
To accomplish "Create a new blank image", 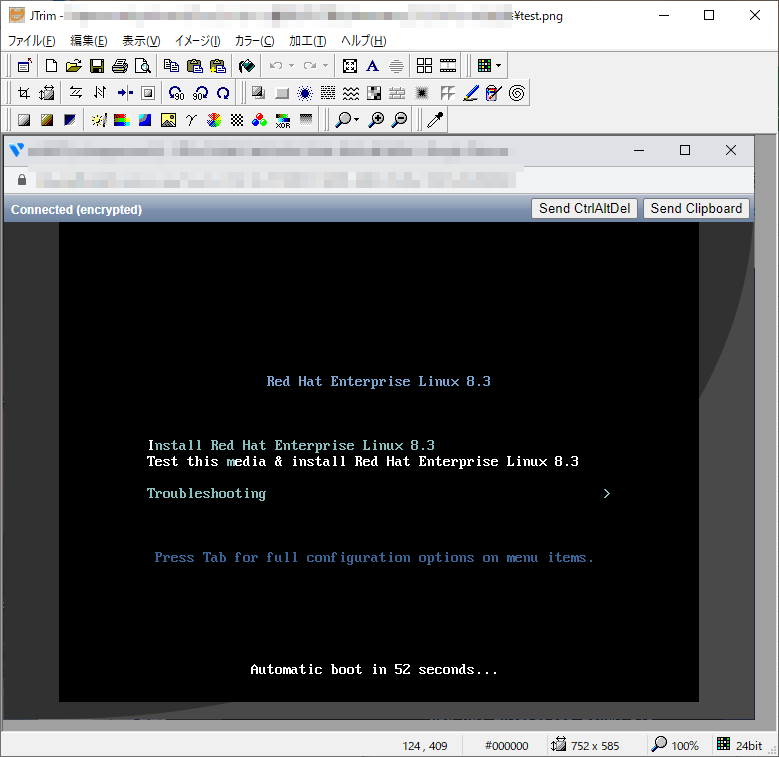I will coord(51,66).
